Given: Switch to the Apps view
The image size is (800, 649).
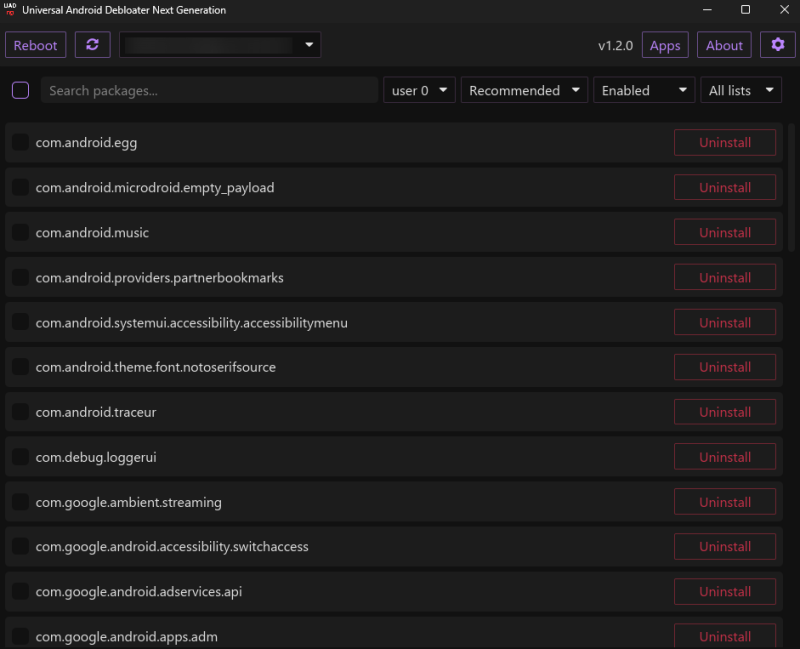Looking at the screenshot, I should pos(665,45).
